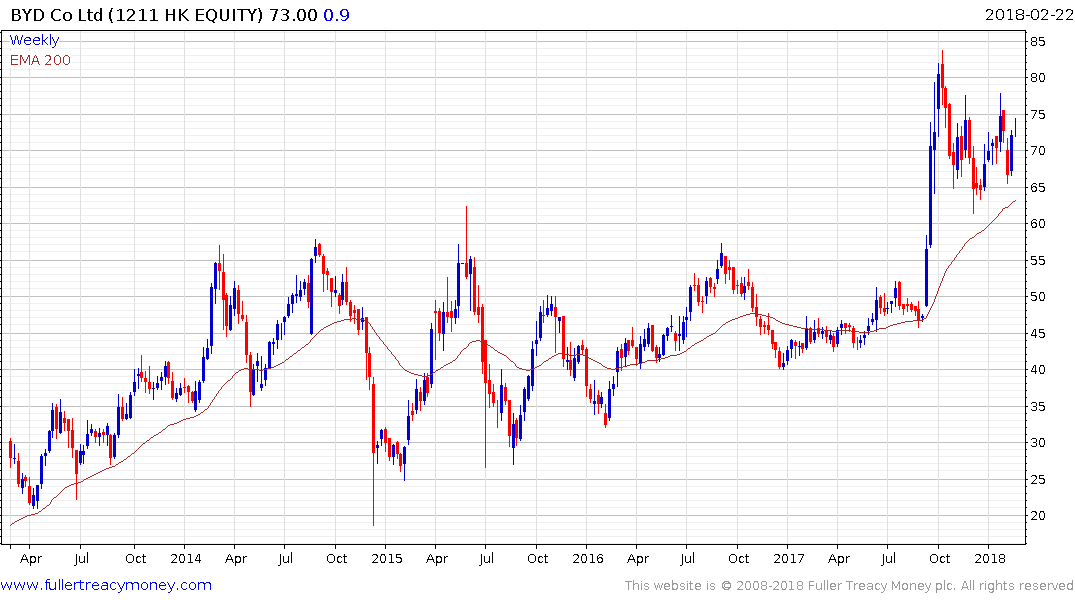Click the 25 price axis label
1075x600 pixels.
coord(1037,480)
